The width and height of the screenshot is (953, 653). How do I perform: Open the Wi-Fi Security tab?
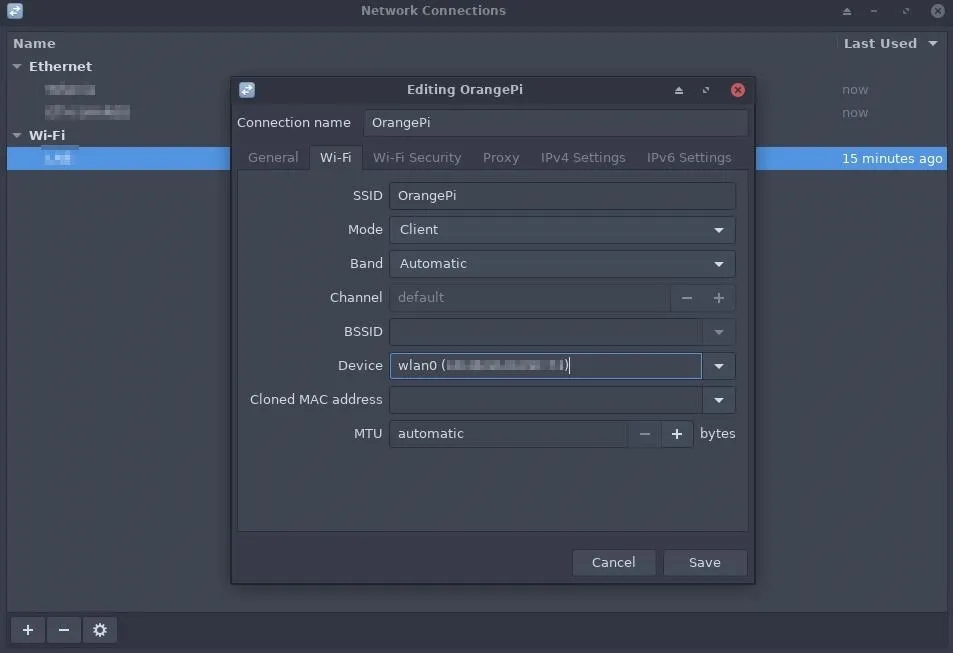click(x=417, y=157)
